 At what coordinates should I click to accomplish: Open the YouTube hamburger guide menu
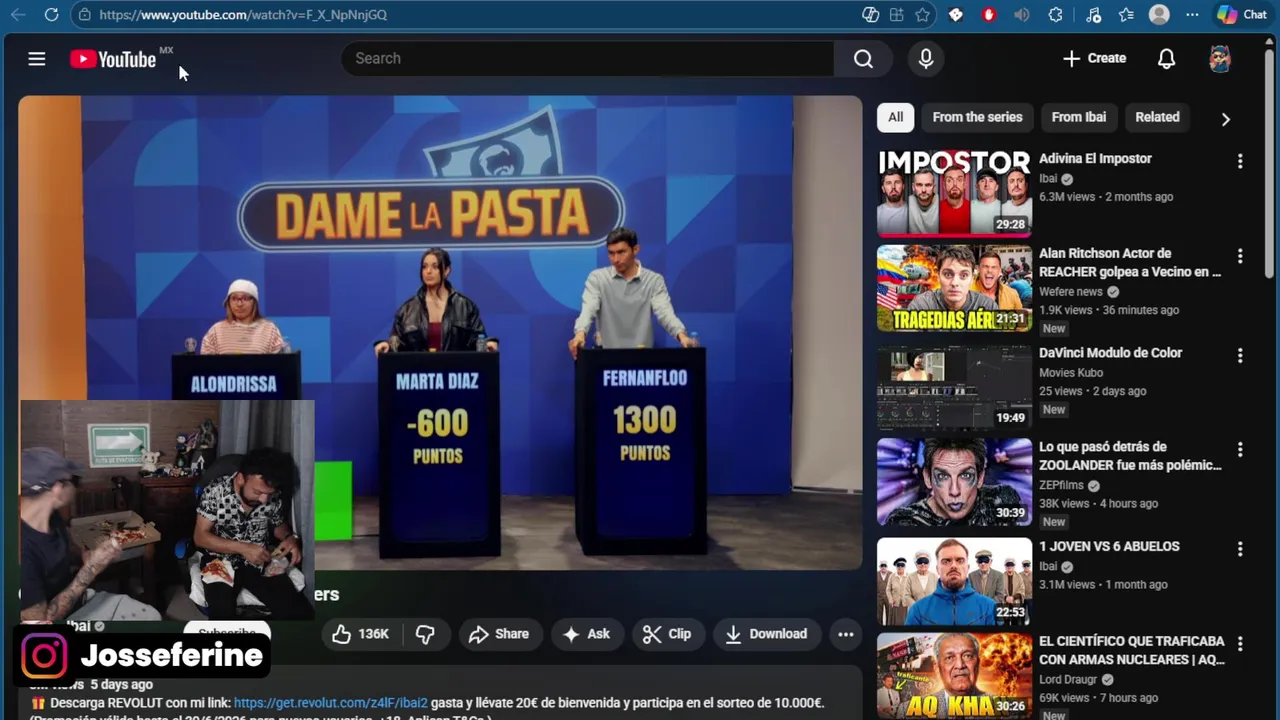click(37, 59)
